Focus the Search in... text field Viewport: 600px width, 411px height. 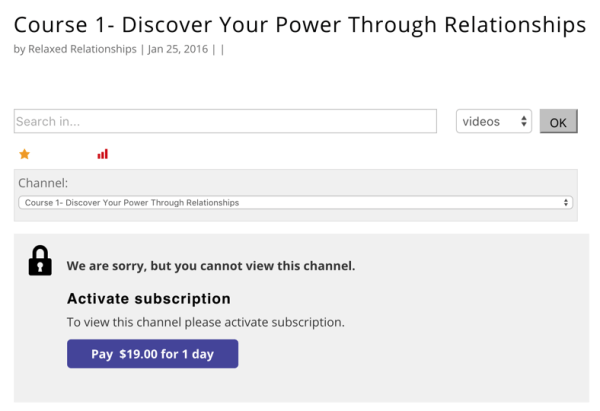225,122
